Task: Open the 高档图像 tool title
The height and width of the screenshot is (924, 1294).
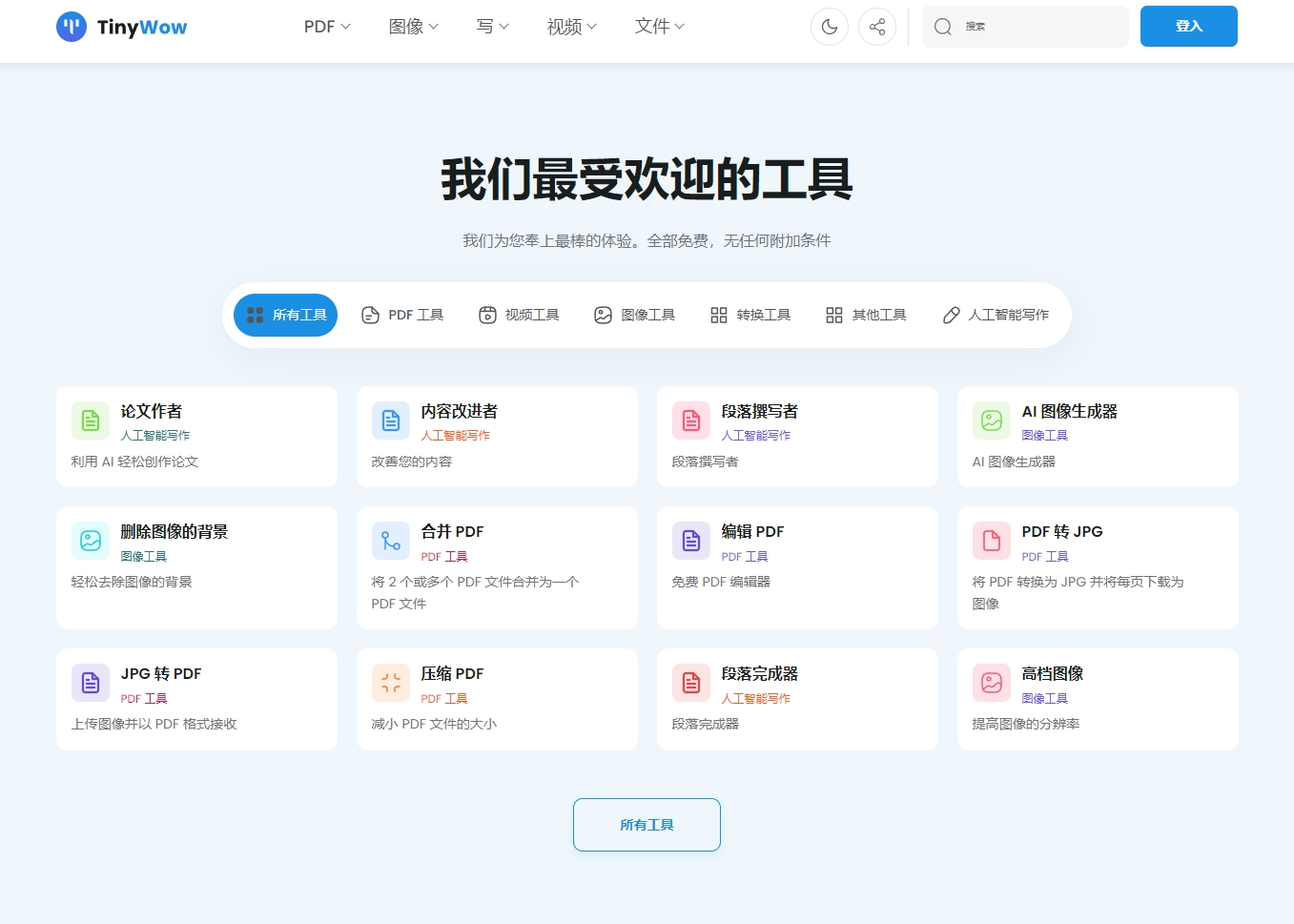Action: coord(1053,673)
